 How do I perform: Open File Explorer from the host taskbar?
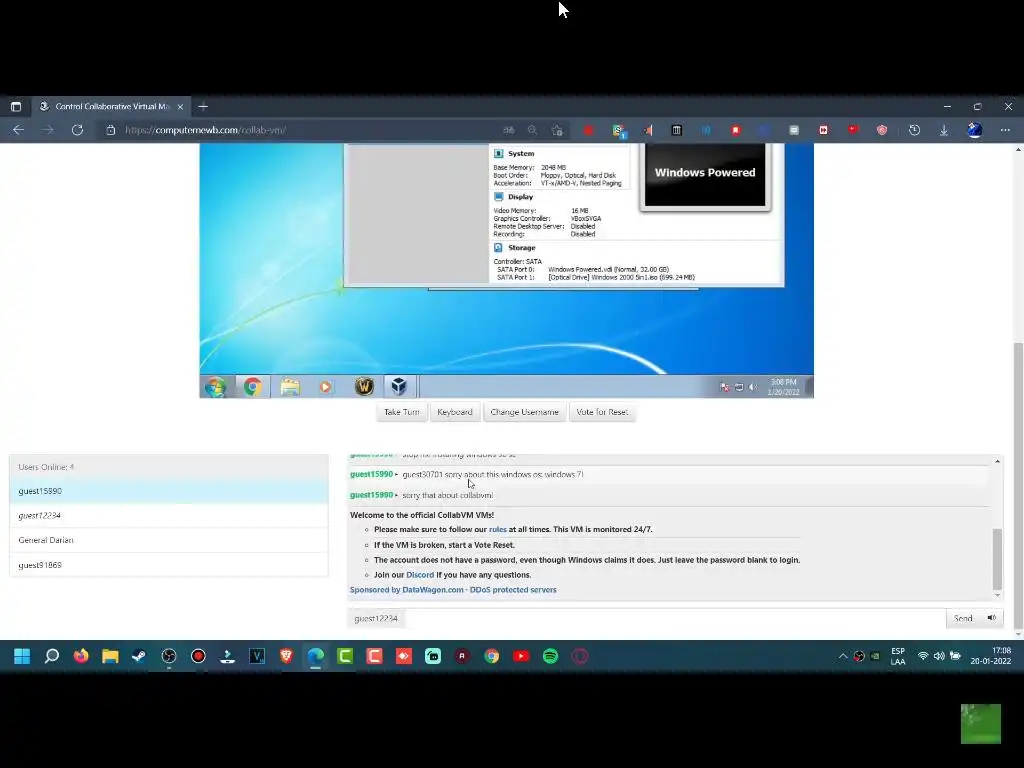pyautogui.click(x=110, y=656)
